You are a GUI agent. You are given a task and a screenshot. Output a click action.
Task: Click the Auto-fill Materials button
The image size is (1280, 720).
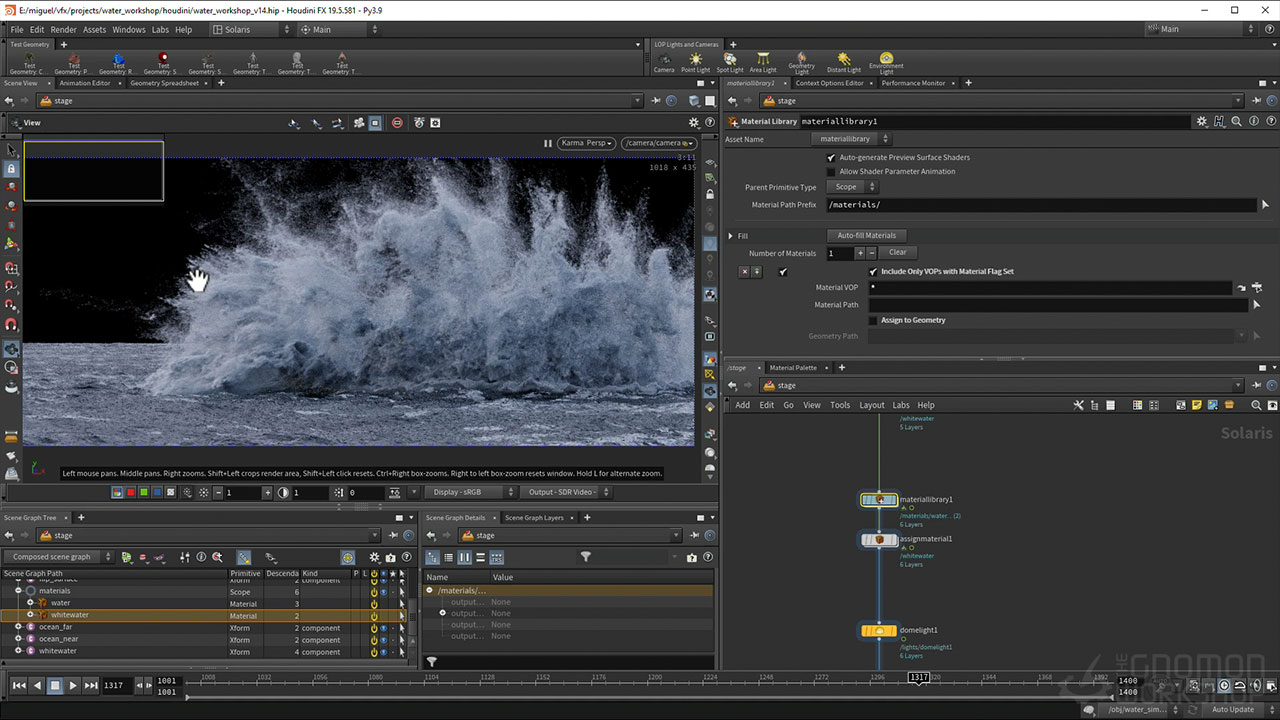coord(866,236)
